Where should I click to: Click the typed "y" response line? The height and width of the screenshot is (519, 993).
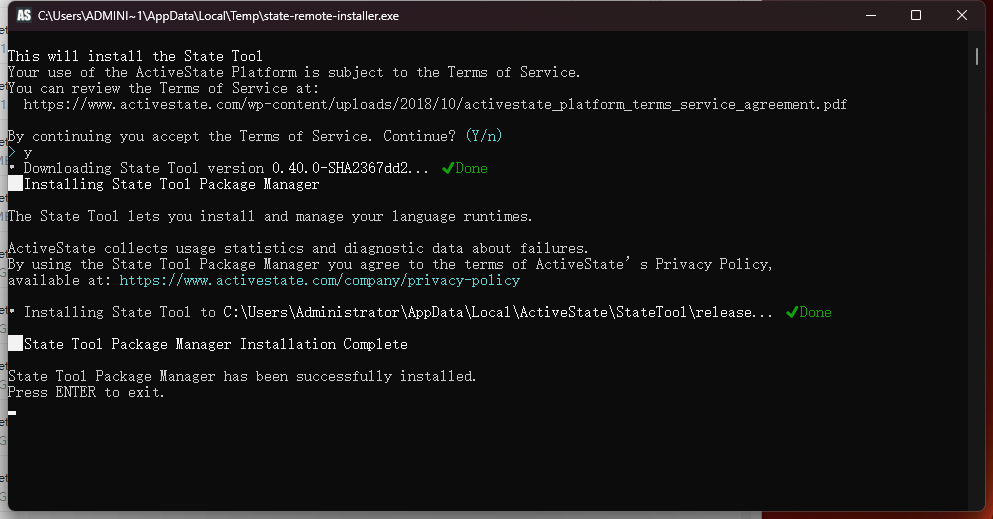[27, 152]
